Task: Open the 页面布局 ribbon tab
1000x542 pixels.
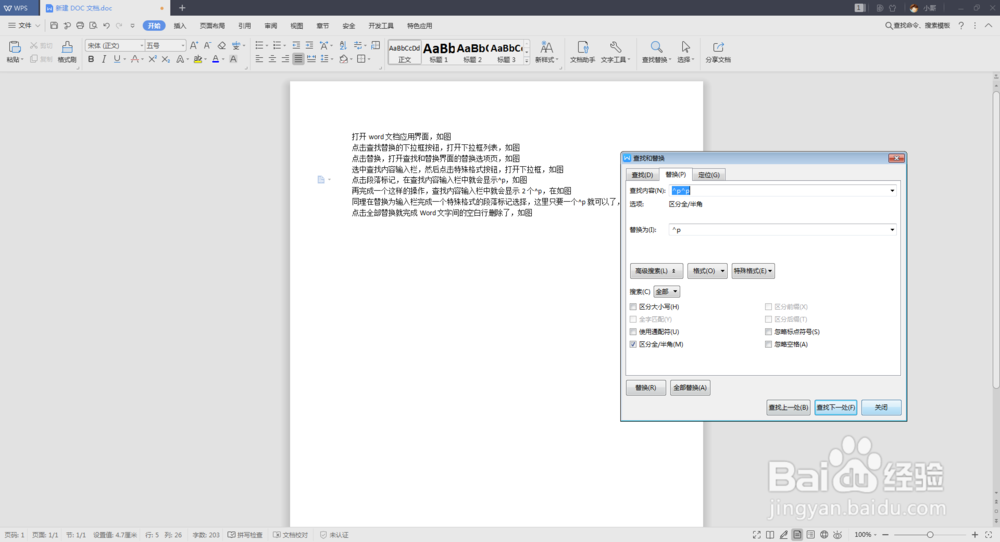Action: [x=212, y=26]
